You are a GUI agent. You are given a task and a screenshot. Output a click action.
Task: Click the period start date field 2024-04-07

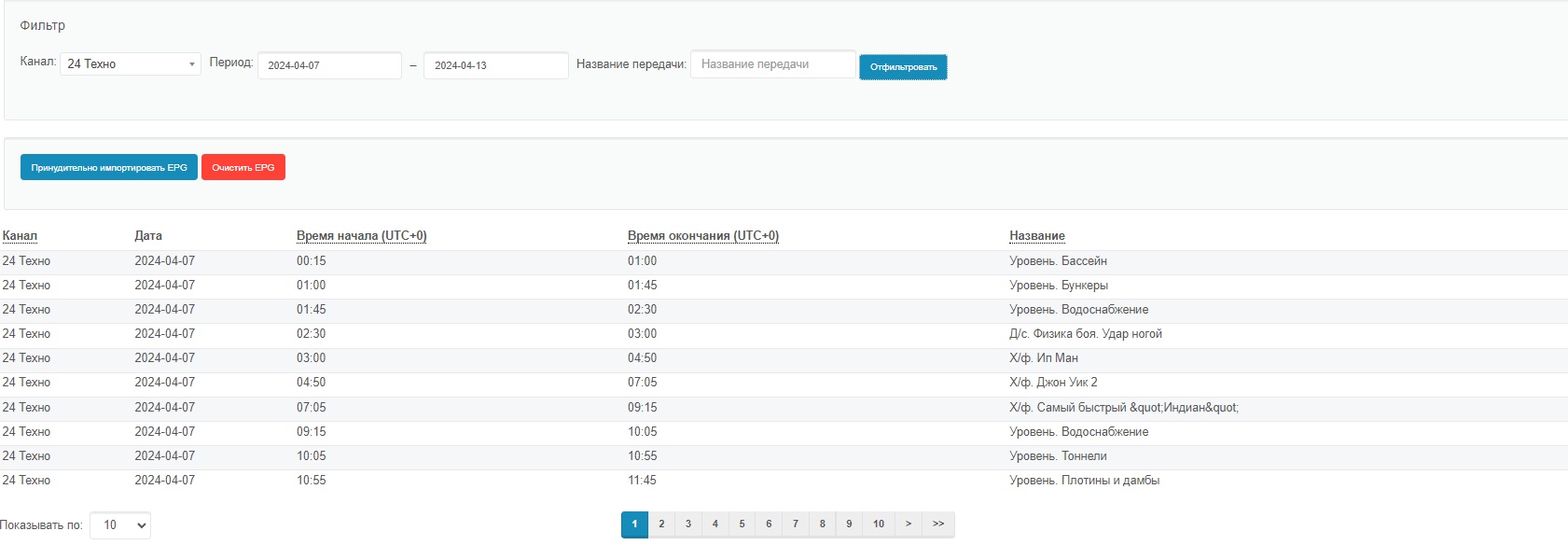[329, 65]
